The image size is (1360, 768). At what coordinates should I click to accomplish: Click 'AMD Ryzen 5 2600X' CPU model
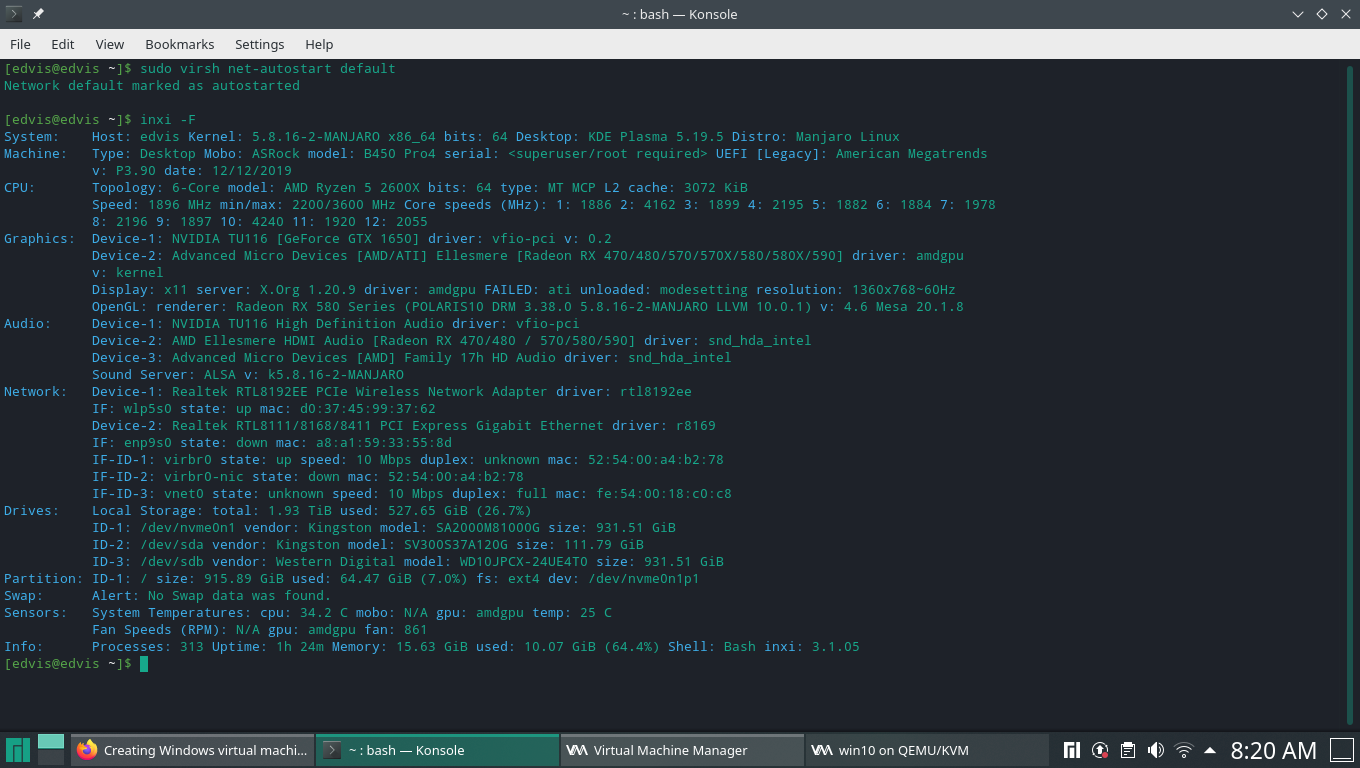tap(352, 188)
